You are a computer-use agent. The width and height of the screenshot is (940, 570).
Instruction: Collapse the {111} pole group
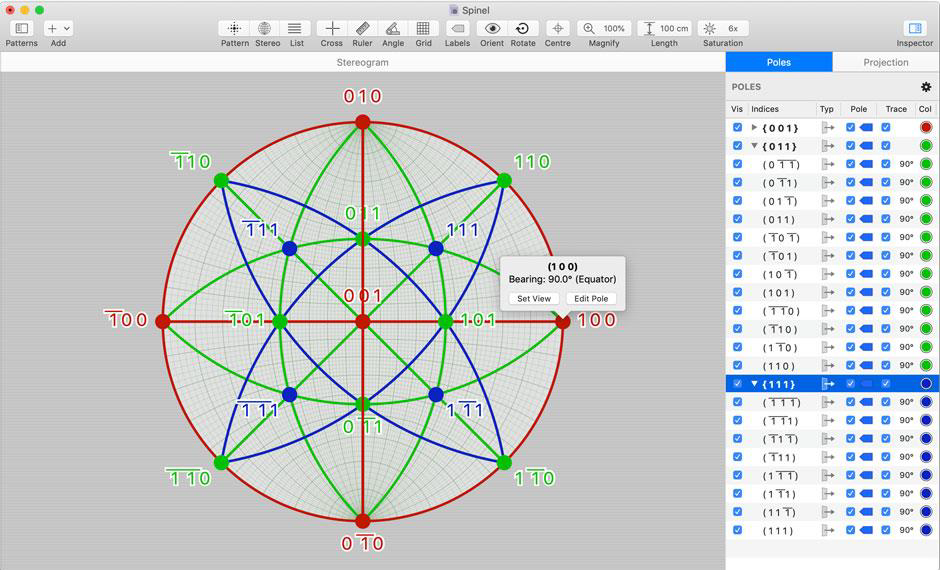click(755, 384)
